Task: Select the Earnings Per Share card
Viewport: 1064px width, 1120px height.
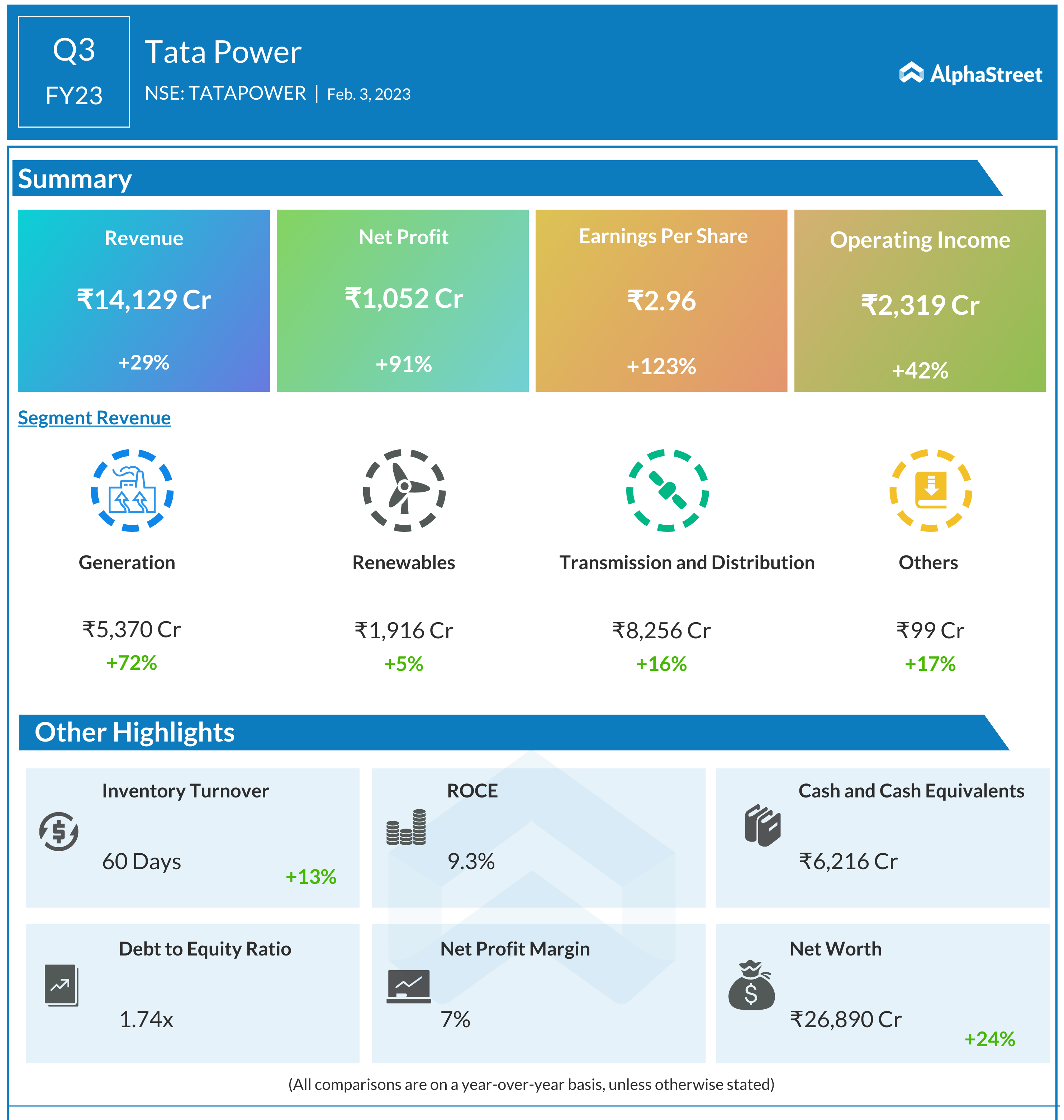Action: (x=661, y=301)
